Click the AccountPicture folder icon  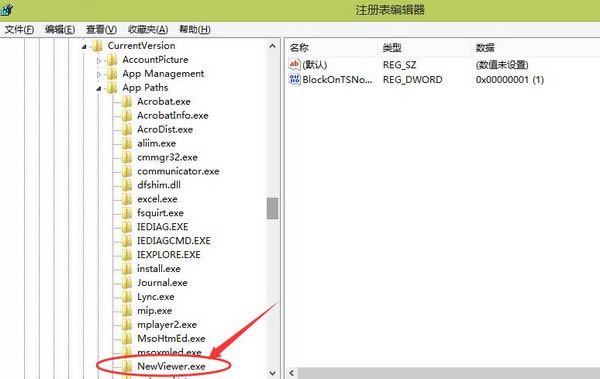coord(112,60)
